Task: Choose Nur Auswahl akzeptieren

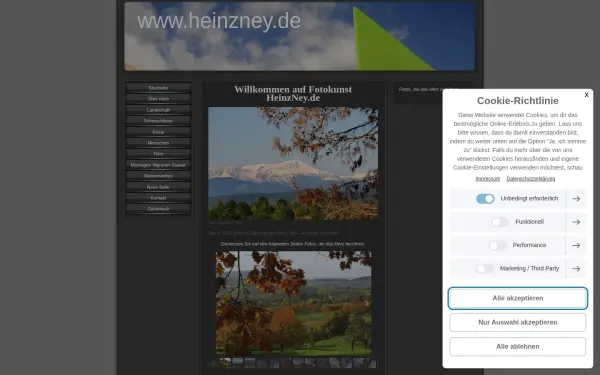Action: 517,322
